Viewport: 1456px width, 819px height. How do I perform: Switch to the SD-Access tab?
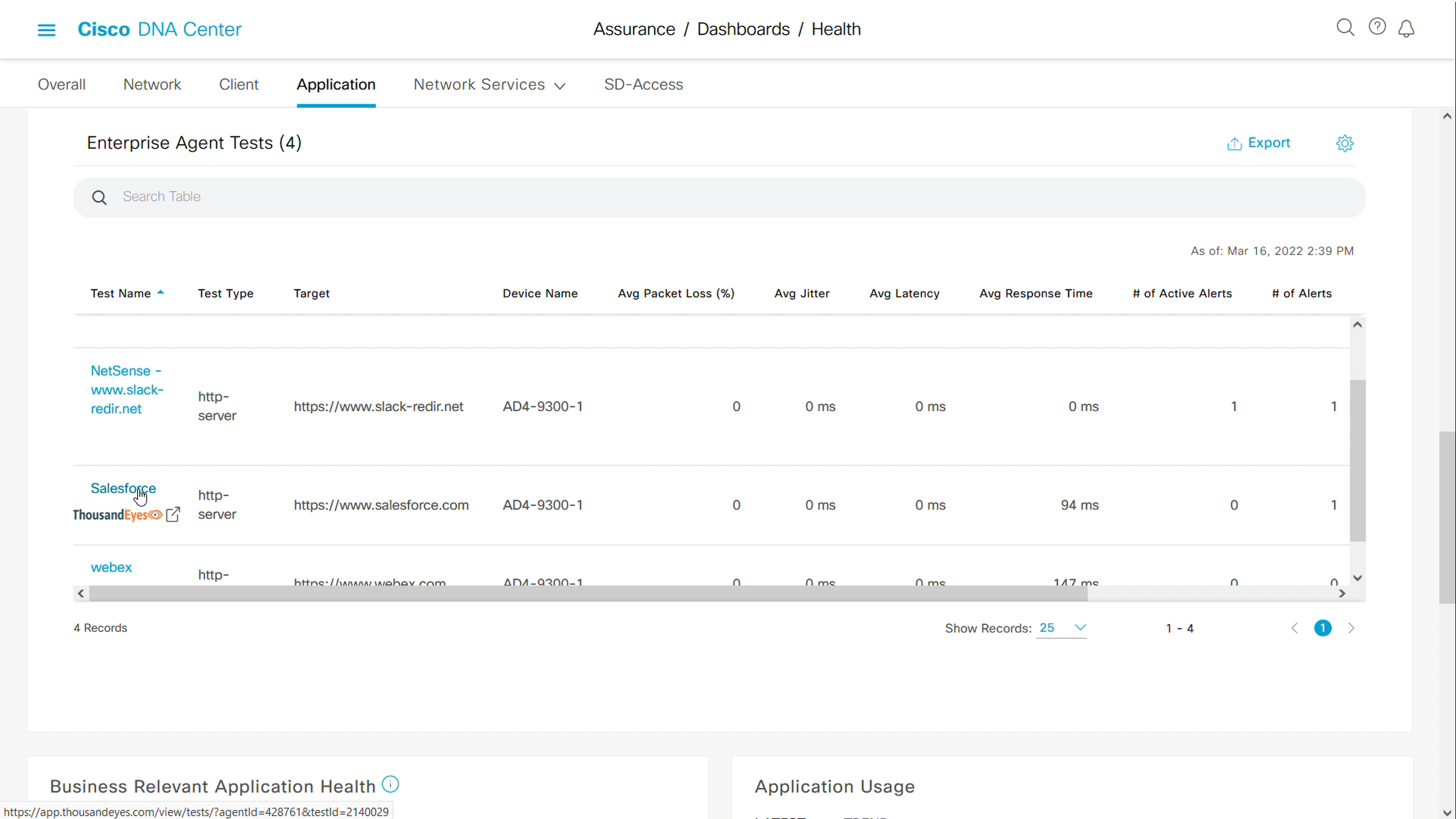tap(643, 85)
